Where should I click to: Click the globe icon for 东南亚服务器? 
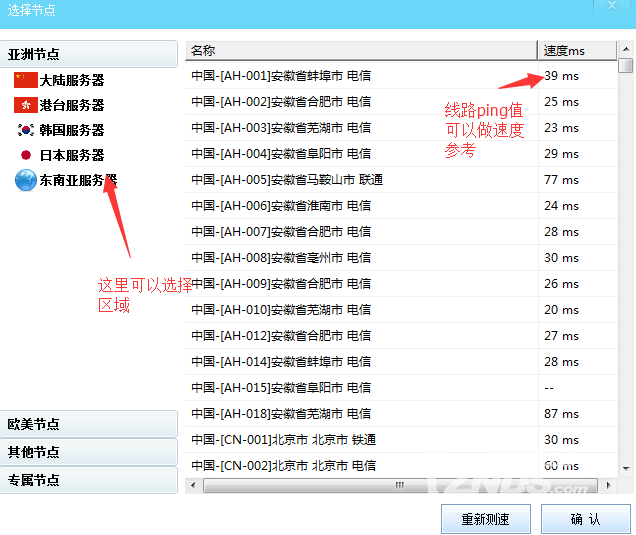click(x=25, y=180)
